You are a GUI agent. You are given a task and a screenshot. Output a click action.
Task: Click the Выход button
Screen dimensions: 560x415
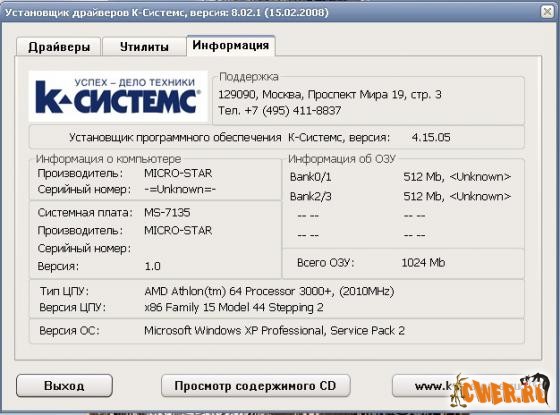click(64, 386)
